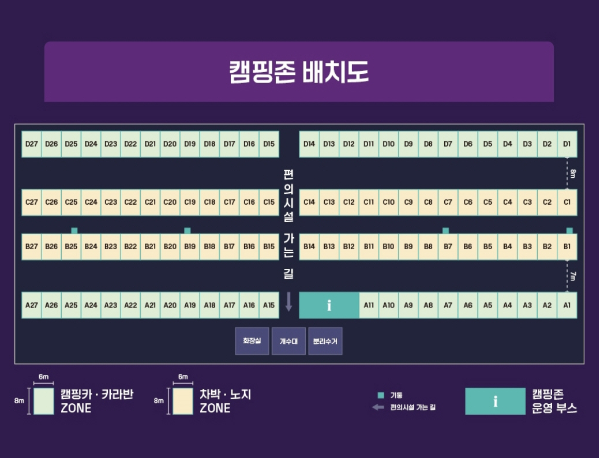Click cell A2
Screen dimensions: 600x458
547,305
